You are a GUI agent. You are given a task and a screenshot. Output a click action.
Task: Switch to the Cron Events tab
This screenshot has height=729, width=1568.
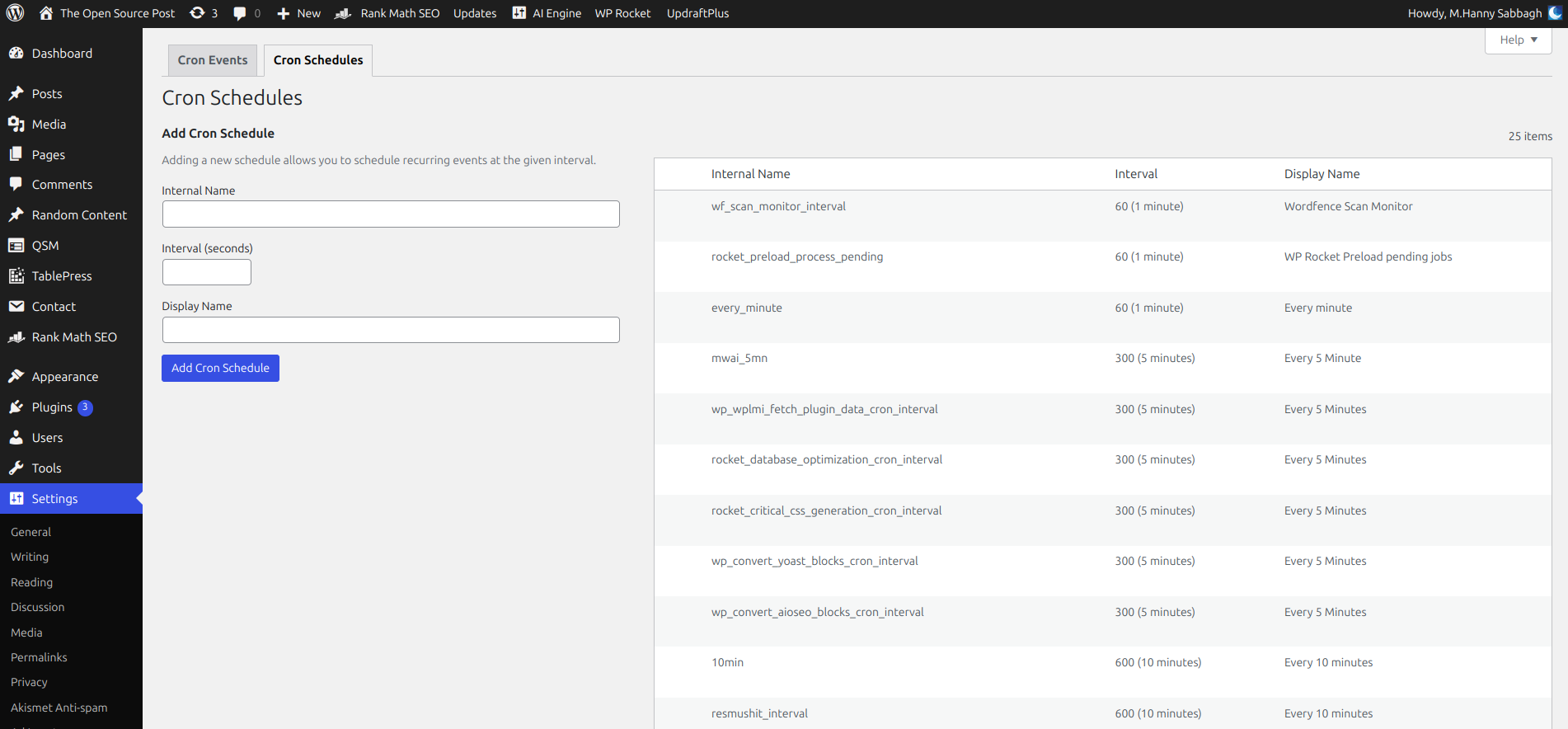click(x=213, y=60)
